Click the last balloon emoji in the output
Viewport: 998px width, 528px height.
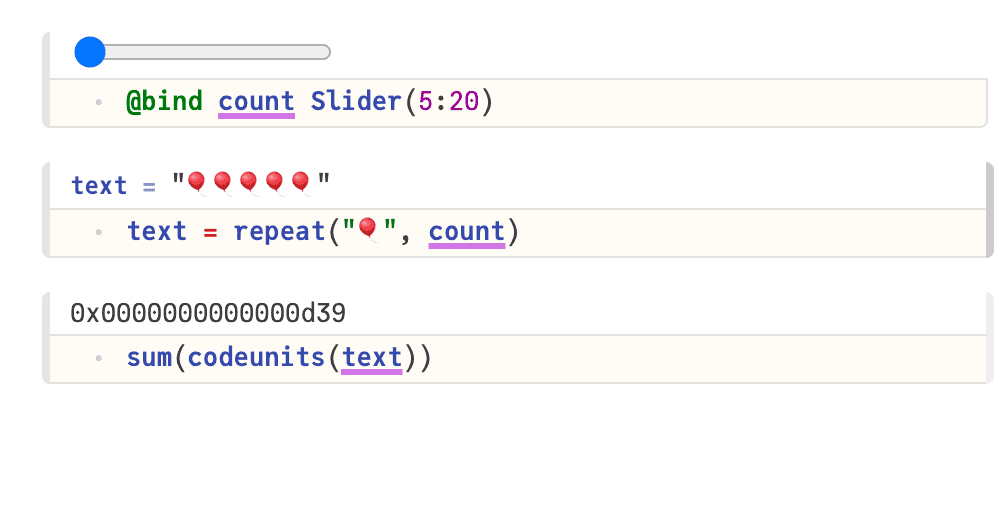click(301, 183)
